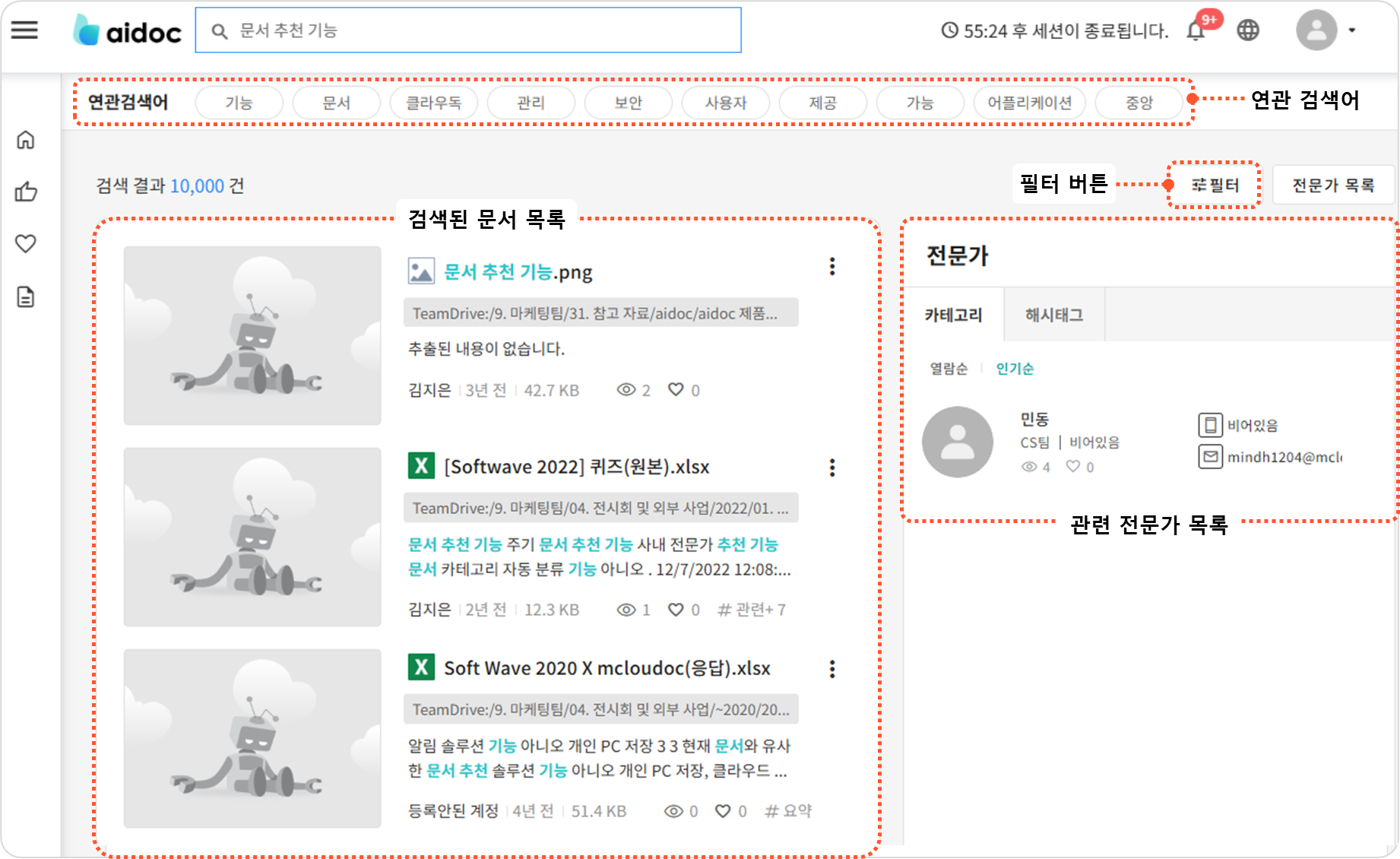The width and height of the screenshot is (1400, 859).
Task: Open the thumbs-up recommended sidebar icon
Action: 26,192
